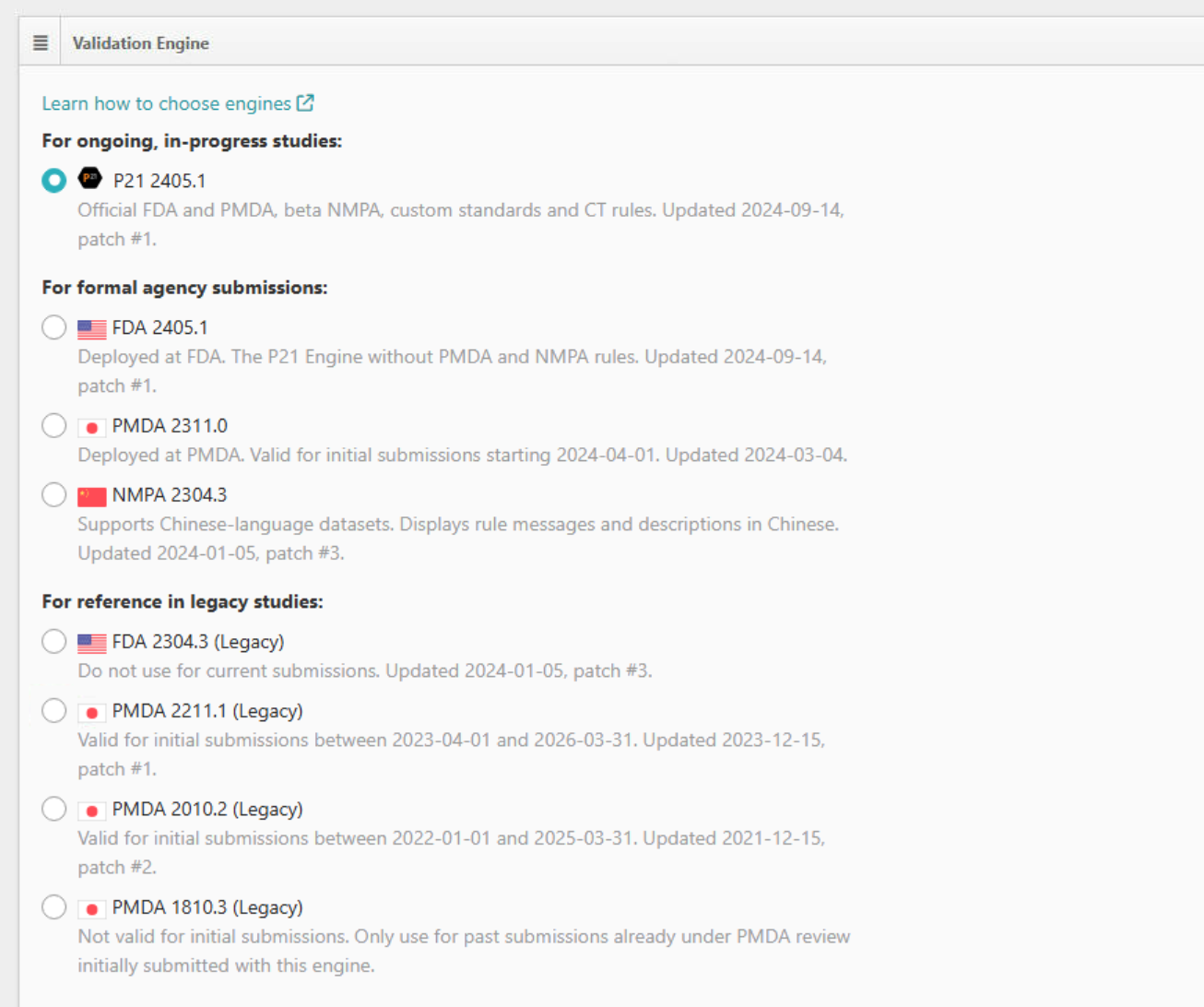This screenshot has height=1007, width=1204.
Task: Click the 'For reference in legacy studies:' heading
Action: (x=183, y=601)
